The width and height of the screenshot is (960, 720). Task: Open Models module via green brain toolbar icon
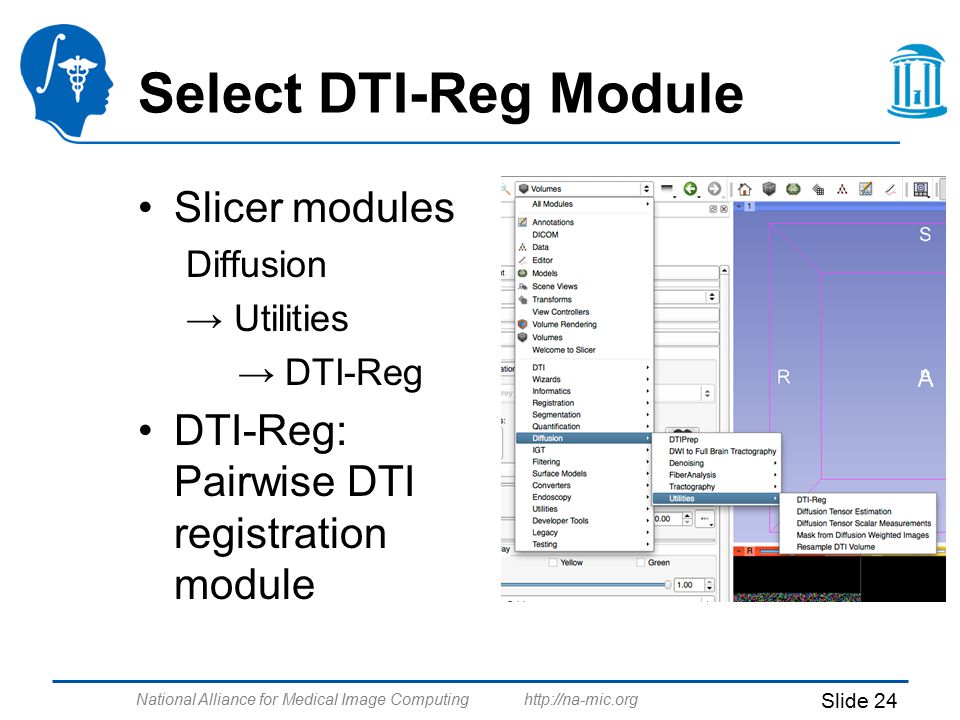point(793,189)
